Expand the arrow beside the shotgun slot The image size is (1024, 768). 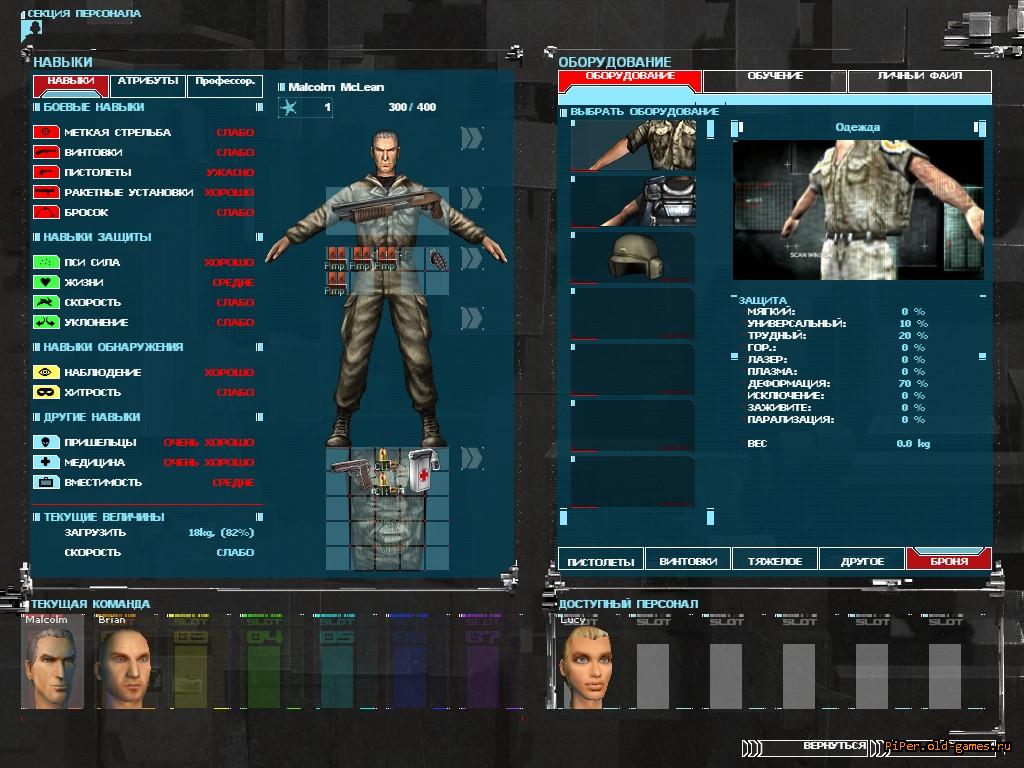coord(472,198)
